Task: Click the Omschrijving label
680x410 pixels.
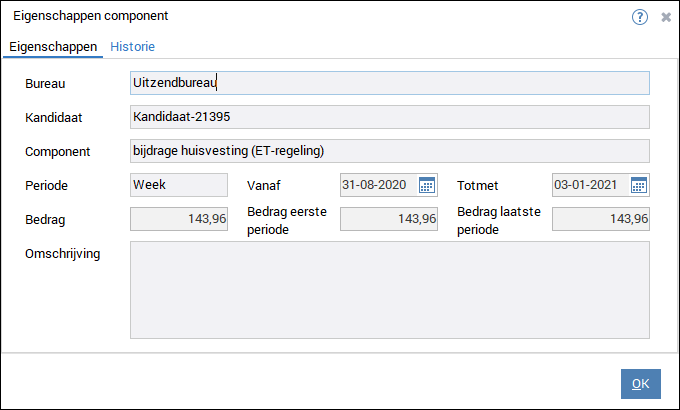Action: pos(62,253)
